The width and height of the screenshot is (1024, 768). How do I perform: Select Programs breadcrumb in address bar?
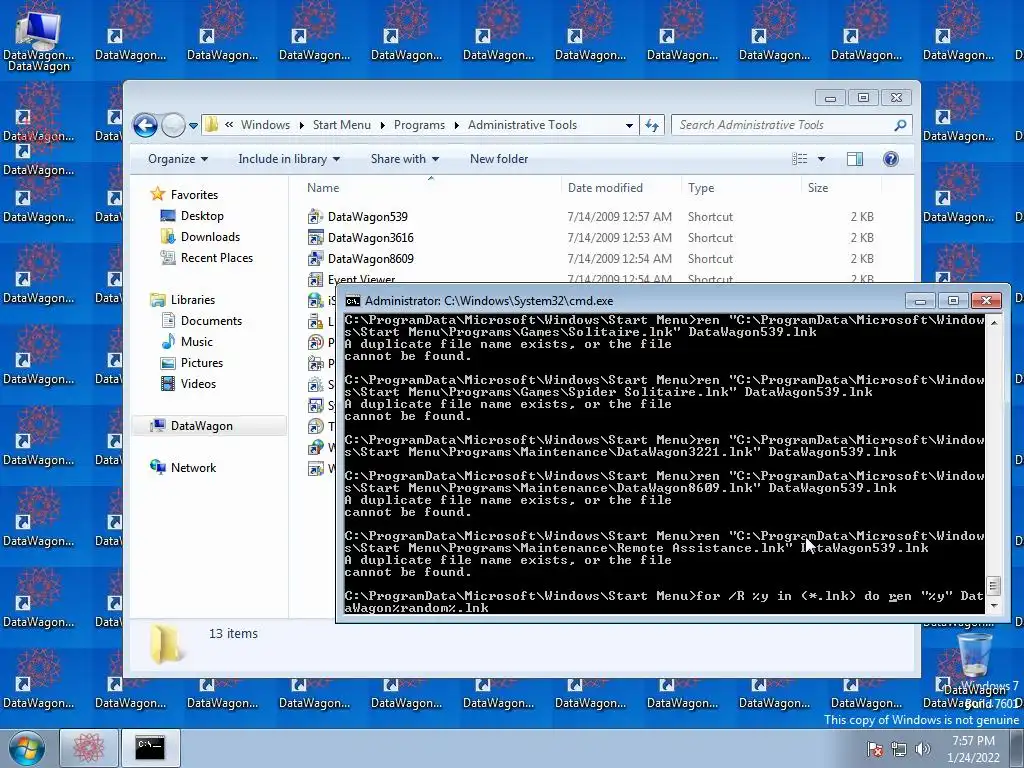click(419, 125)
